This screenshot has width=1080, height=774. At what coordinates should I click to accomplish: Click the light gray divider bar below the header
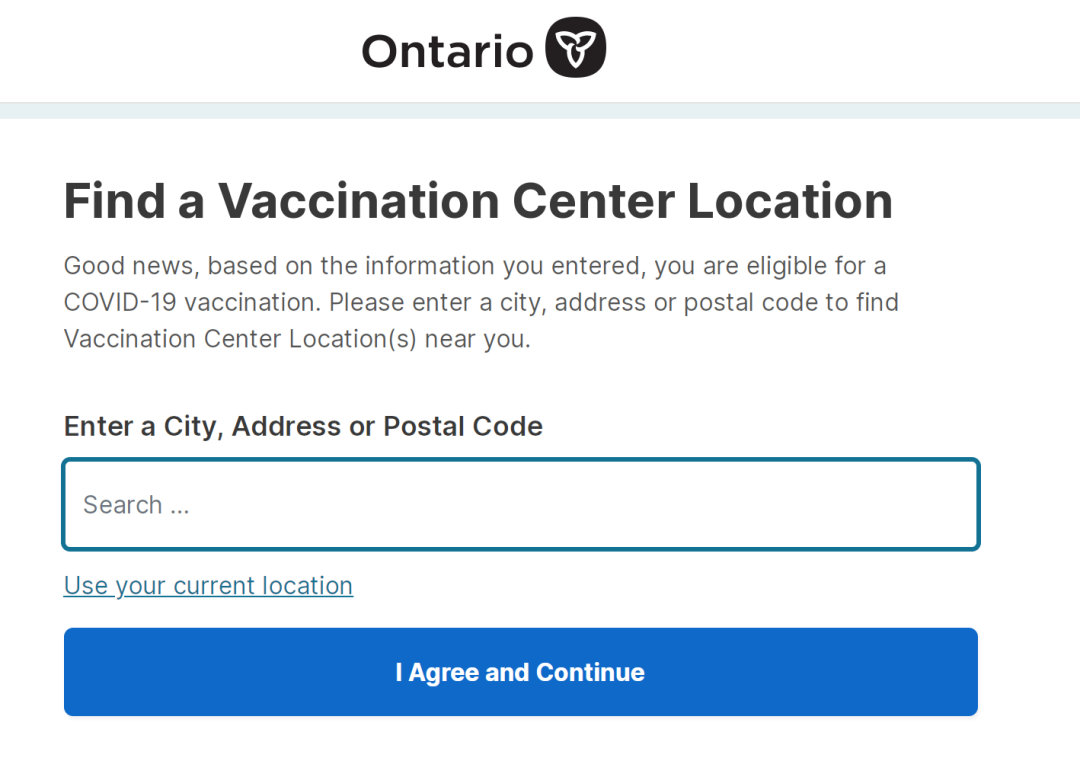click(x=540, y=111)
